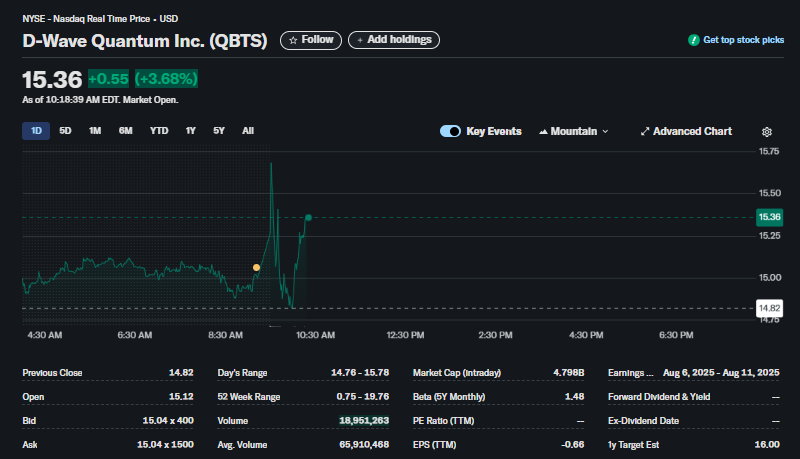Select the 1D time range tab
Image resolution: width=800 pixels, height=459 pixels.
pos(36,131)
